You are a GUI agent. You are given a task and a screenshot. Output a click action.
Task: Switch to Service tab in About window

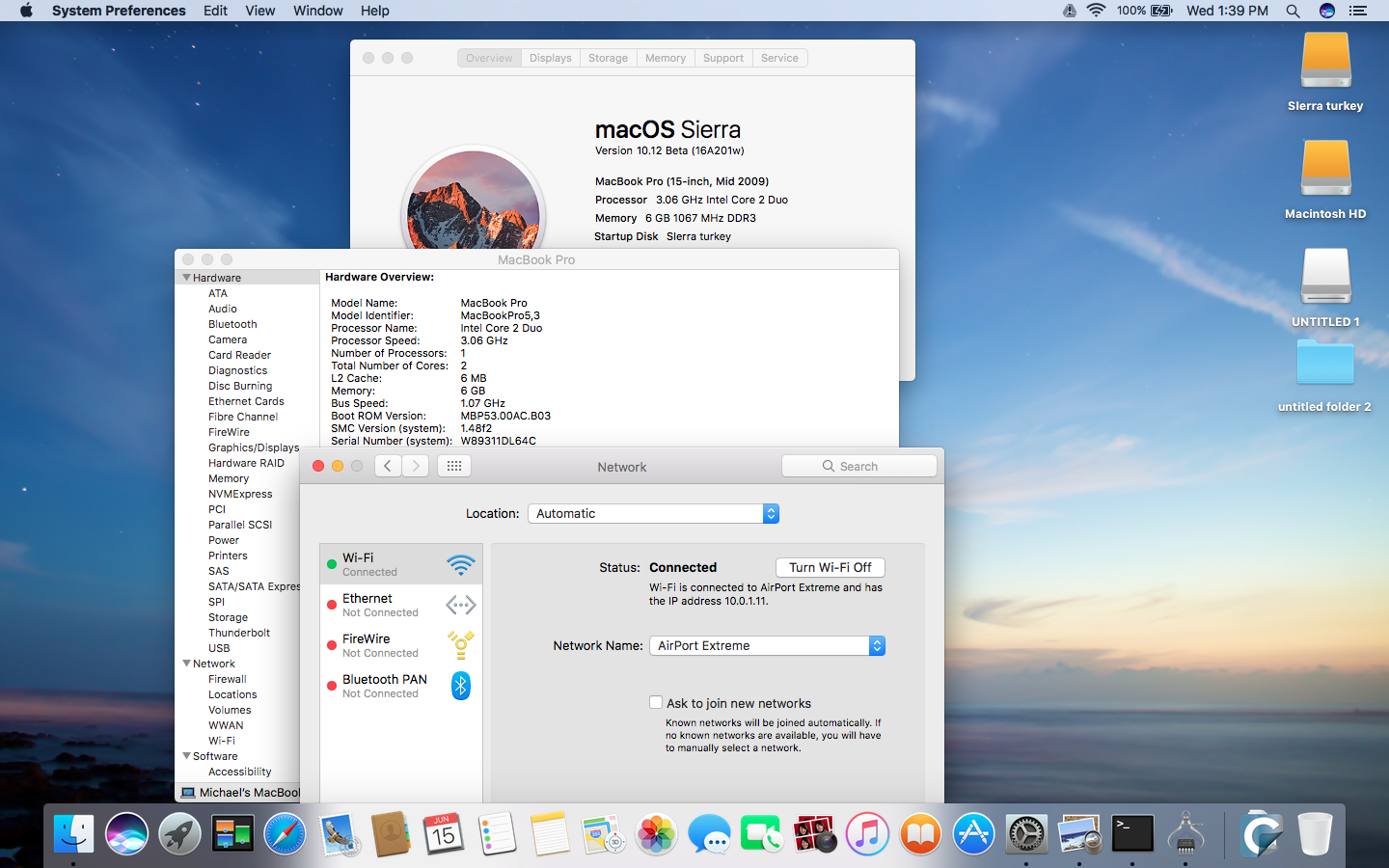pyautogui.click(x=779, y=58)
